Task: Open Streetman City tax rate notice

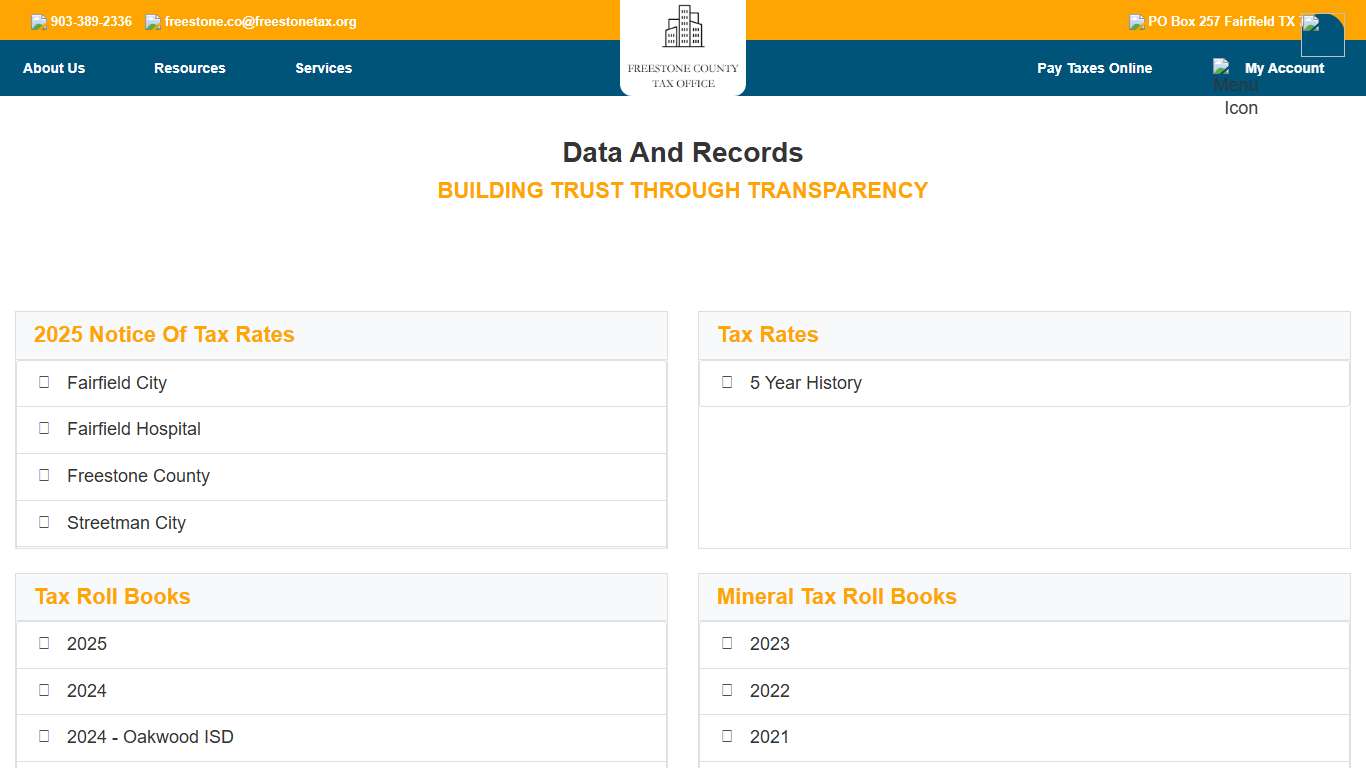Action: 126,523
